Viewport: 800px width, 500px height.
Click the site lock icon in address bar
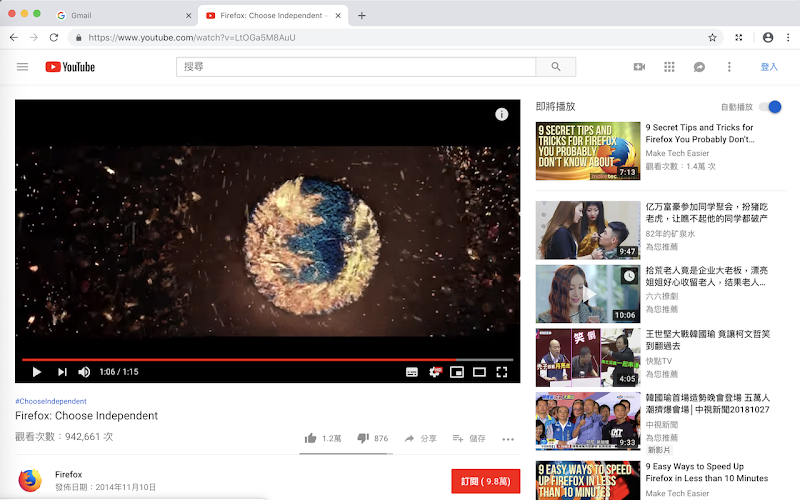click(x=78, y=37)
